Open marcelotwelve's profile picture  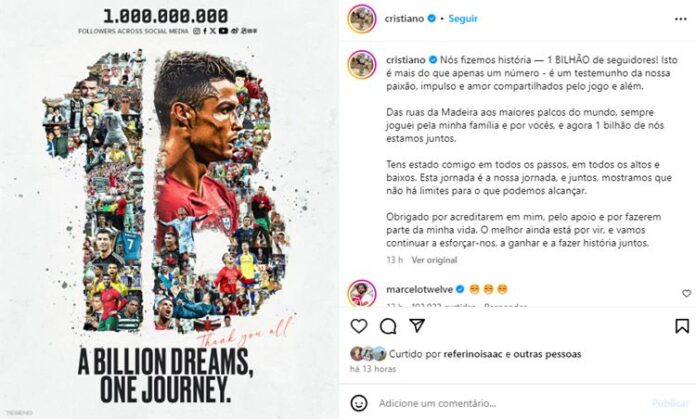(362, 293)
